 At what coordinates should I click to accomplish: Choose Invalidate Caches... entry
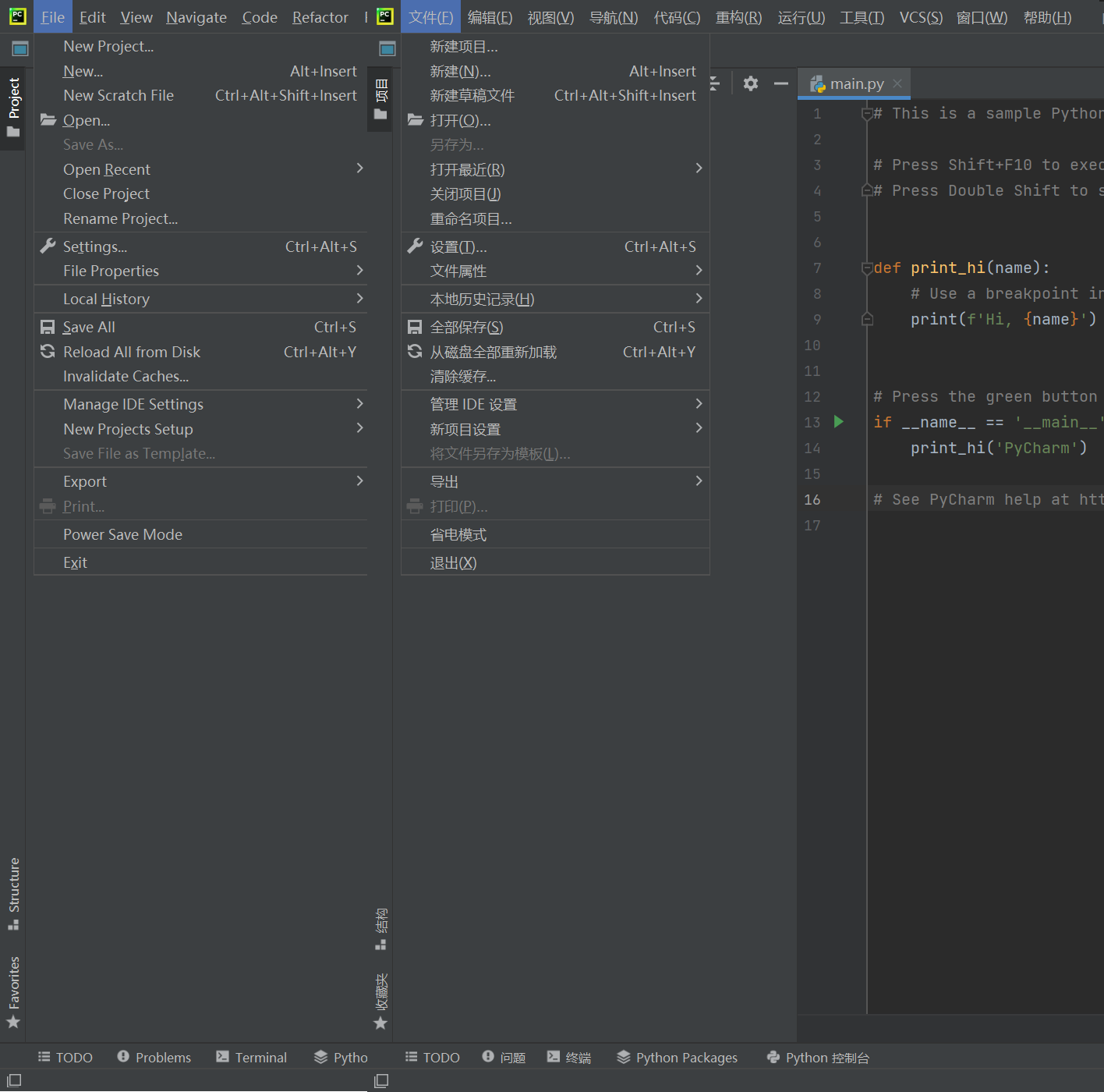tap(200, 376)
